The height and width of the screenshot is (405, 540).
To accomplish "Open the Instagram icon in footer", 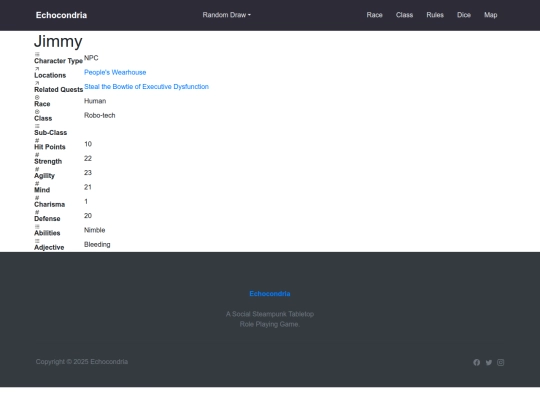I will 501,362.
